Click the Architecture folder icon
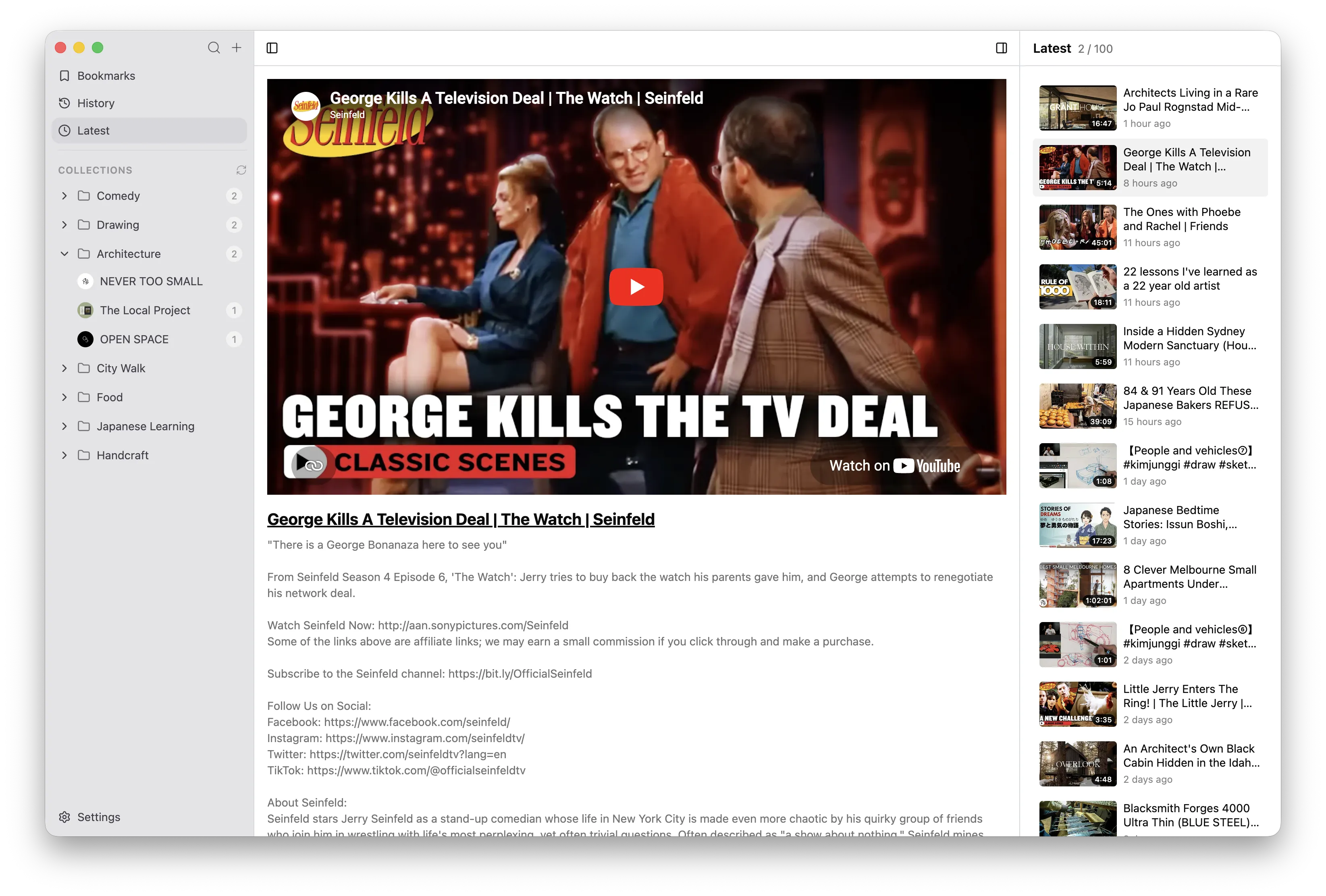 [x=84, y=254]
